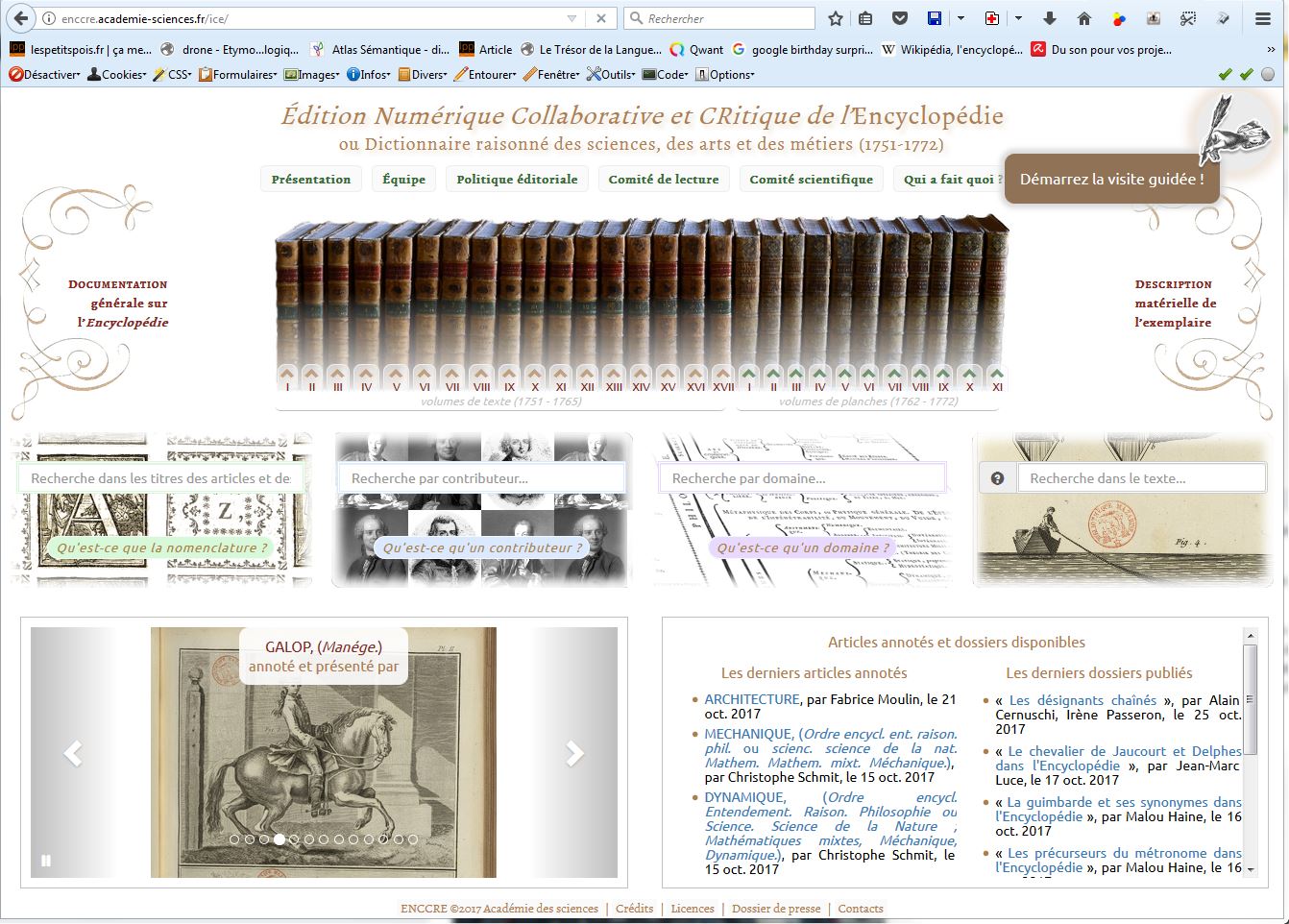The width and height of the screenshot is (1289, 924).
Task: Open the Formulaires dropdown menu
Action: (x=238, y=74)
